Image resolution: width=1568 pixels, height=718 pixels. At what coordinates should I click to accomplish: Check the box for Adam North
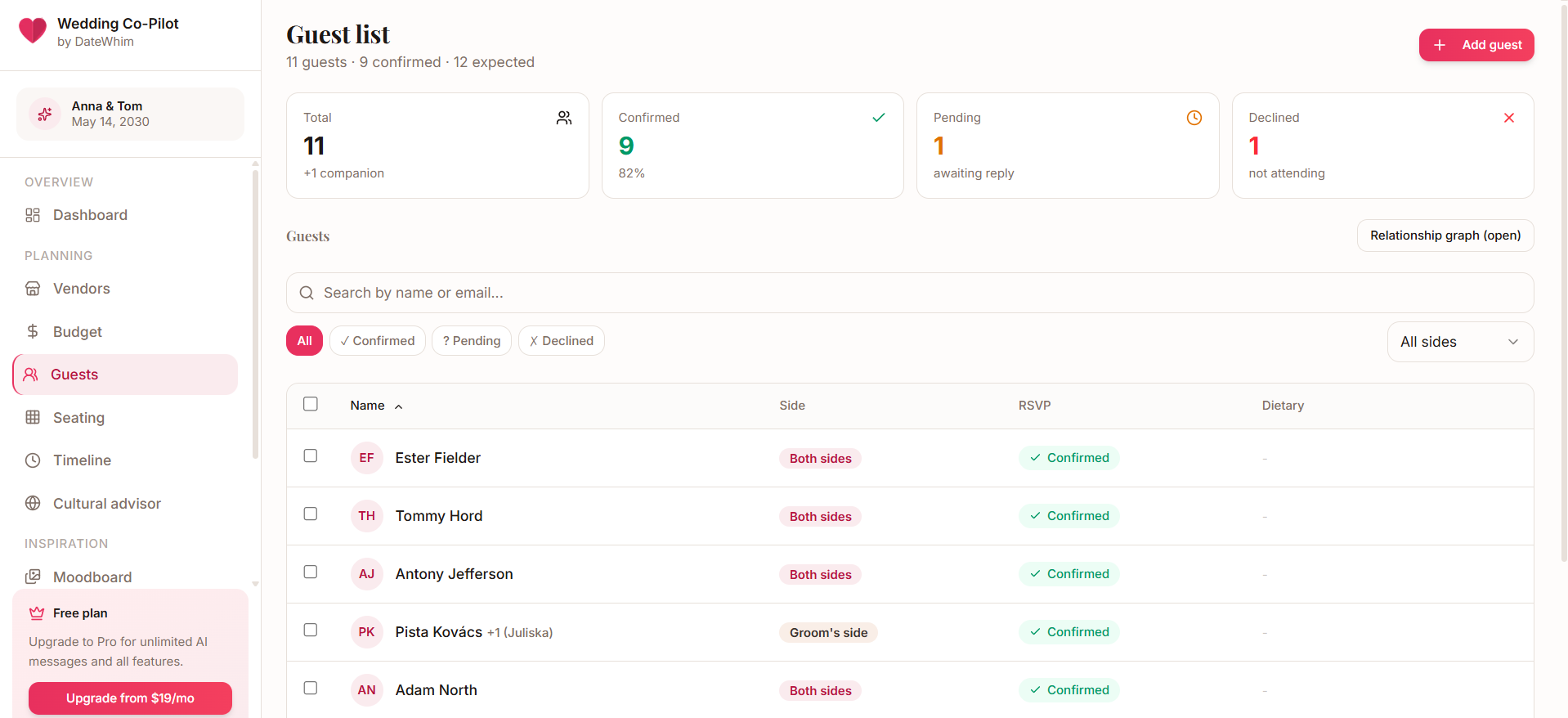(311, 688)
